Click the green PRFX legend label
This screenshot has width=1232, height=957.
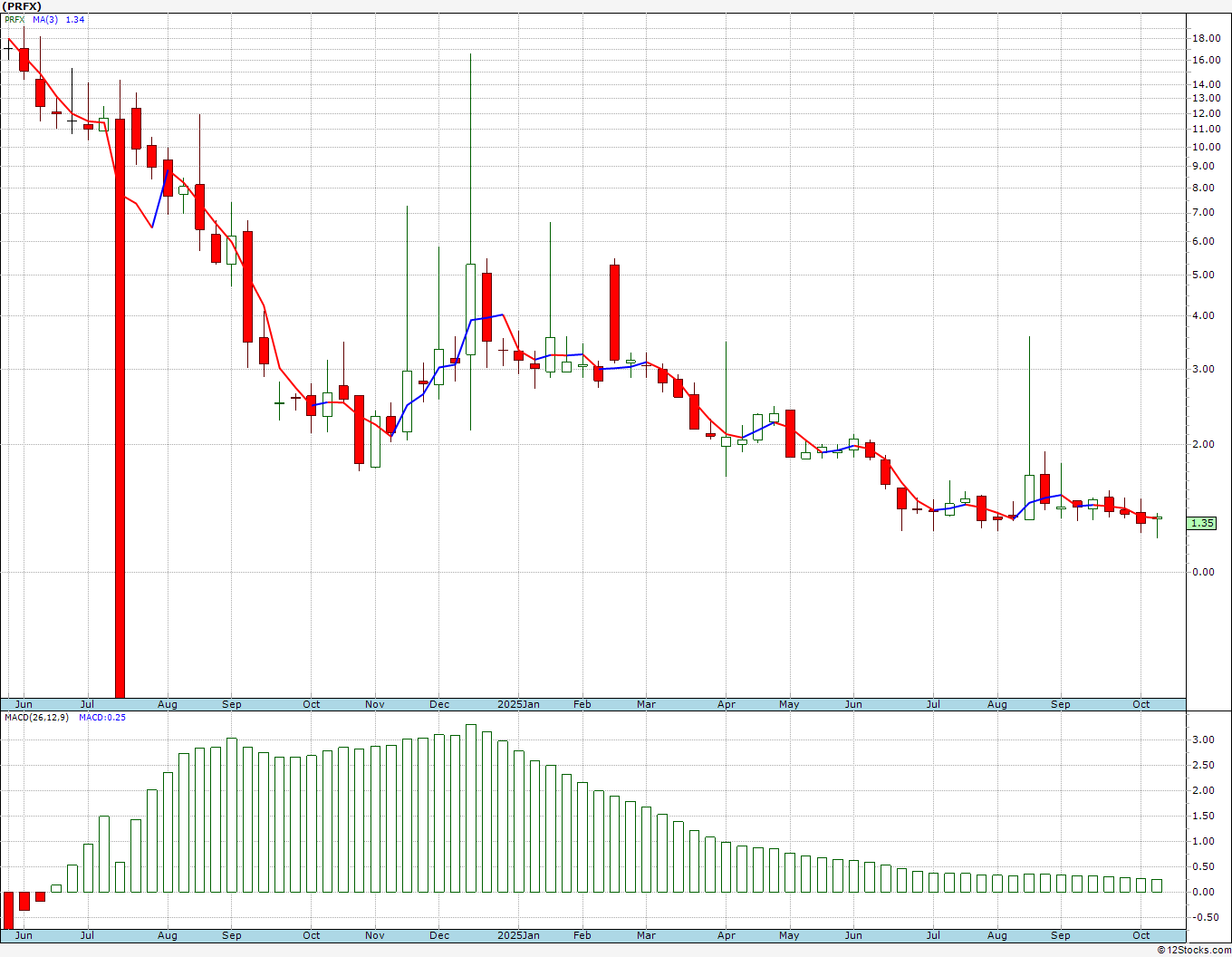click(x=14, y=19)
